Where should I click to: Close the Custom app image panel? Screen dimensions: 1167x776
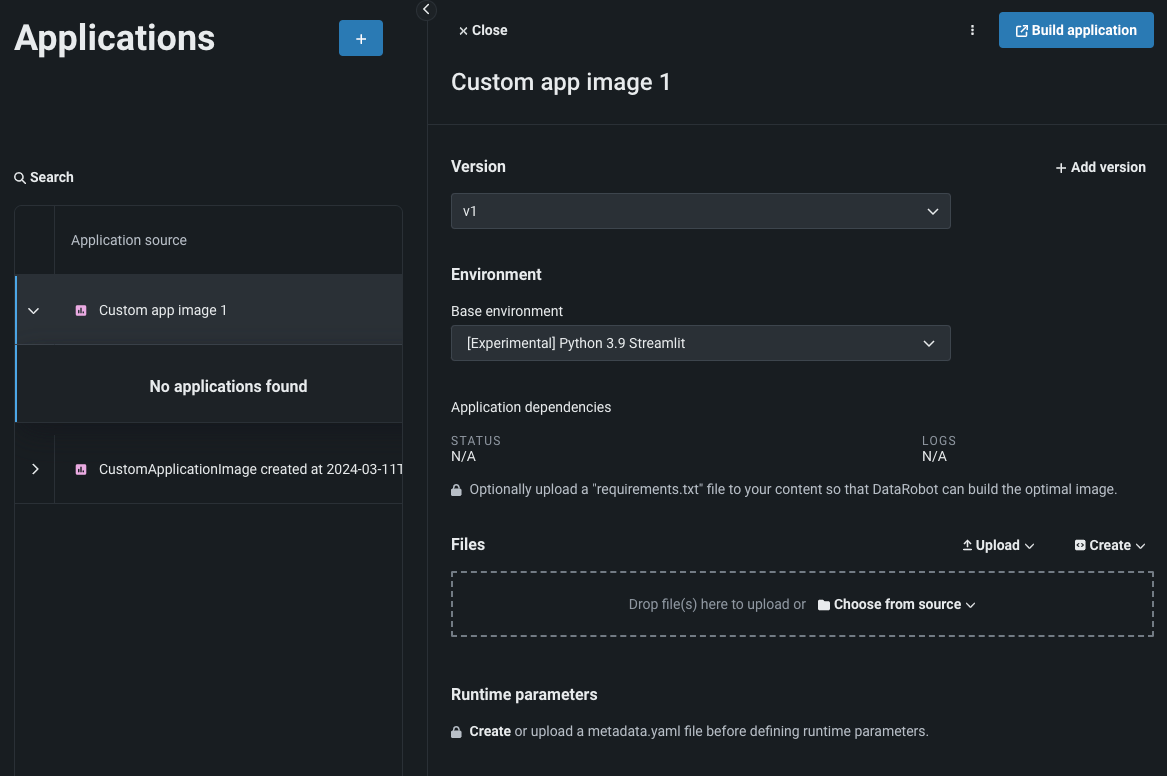pyautogui.click(x=483, y=31)
